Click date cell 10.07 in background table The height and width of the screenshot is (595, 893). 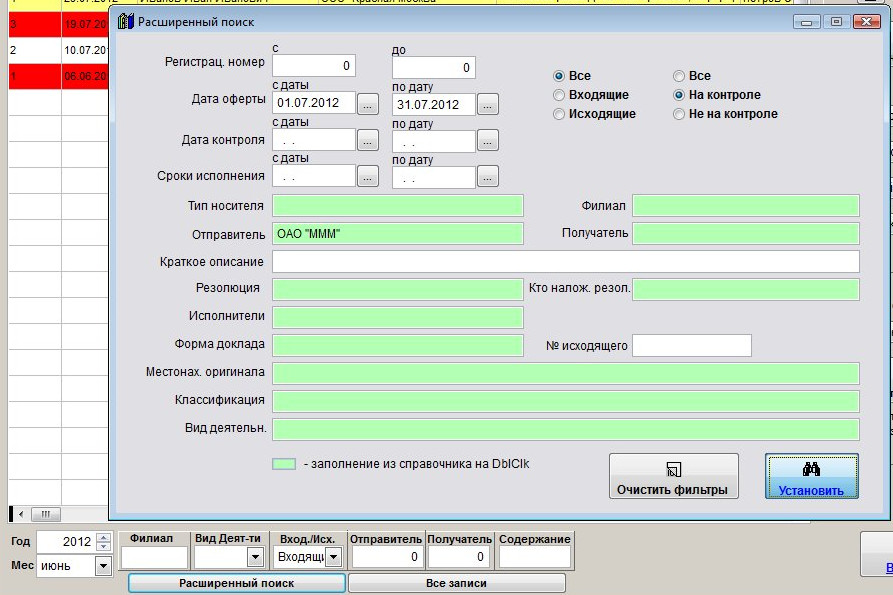coord(85,50)
